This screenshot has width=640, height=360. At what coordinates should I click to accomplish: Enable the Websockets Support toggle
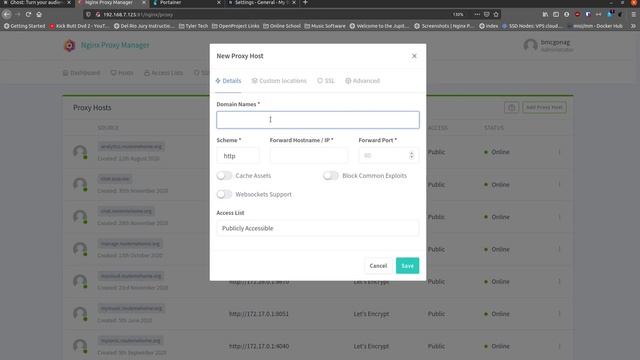point(224,194)
